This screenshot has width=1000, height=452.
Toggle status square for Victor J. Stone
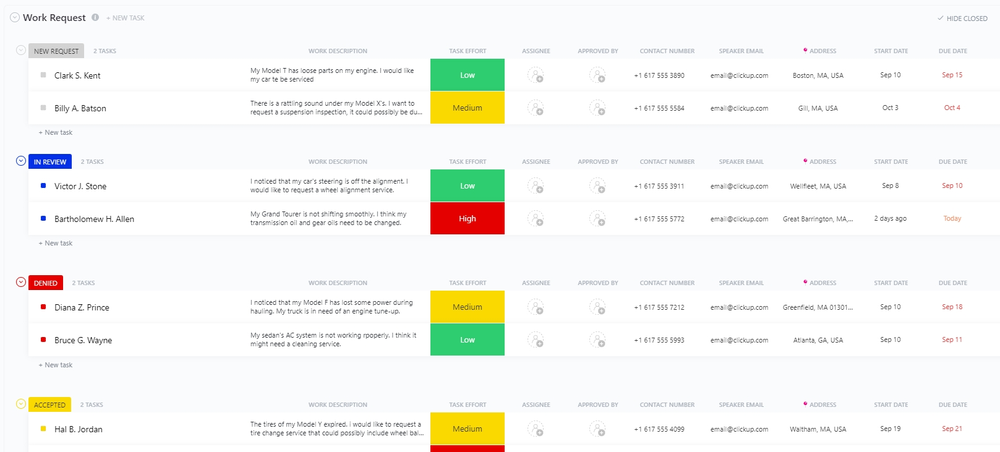pos(43,186)
